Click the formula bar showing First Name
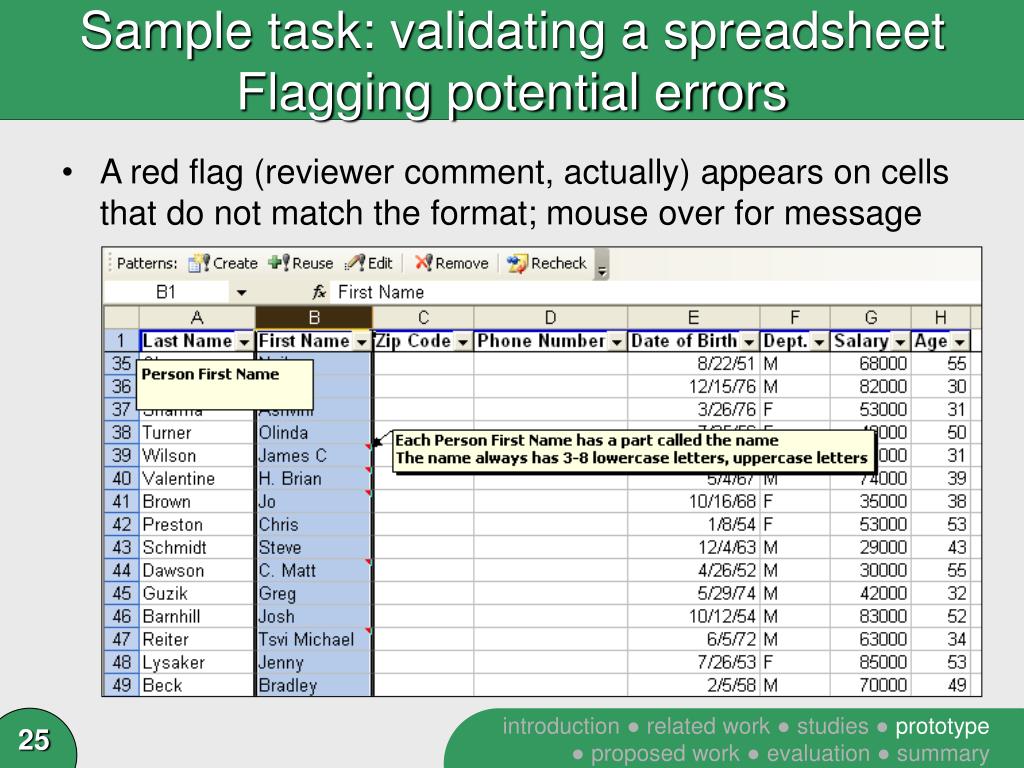This screenshot has width=1024, height=768. point(655,292)
